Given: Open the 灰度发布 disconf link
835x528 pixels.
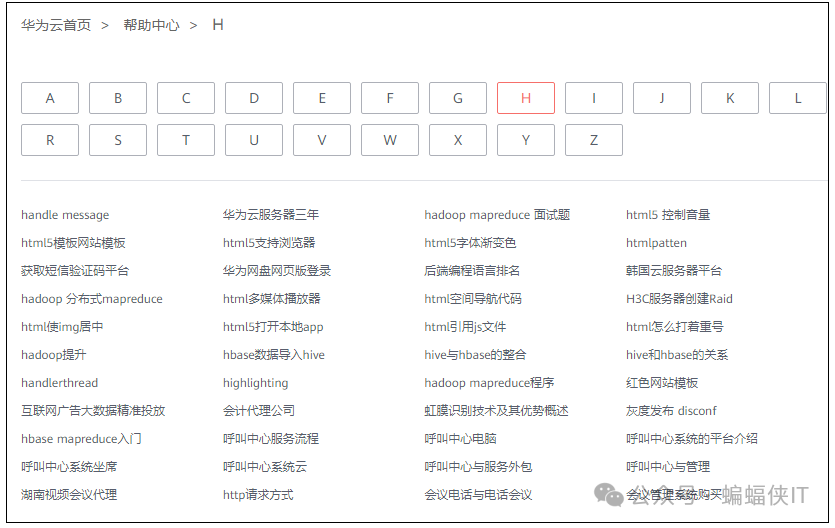Looking at the screenshot, I should point(671,411).
